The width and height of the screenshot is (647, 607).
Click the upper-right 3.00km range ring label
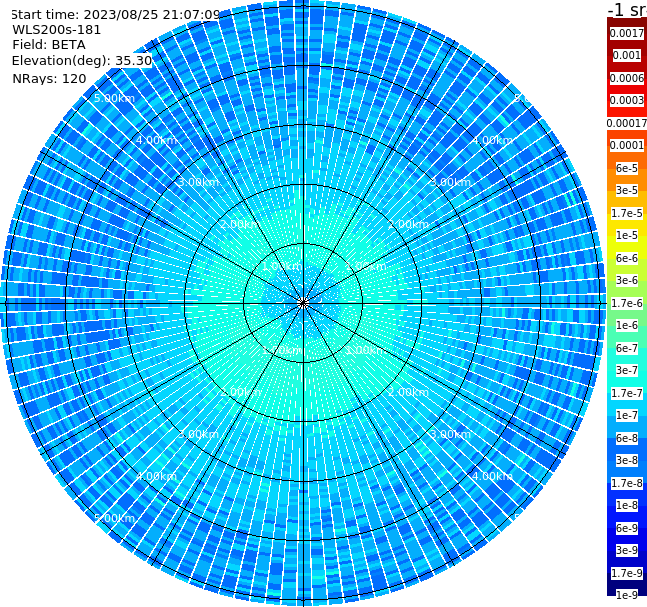pyautogui.click(x=451, y=182)
